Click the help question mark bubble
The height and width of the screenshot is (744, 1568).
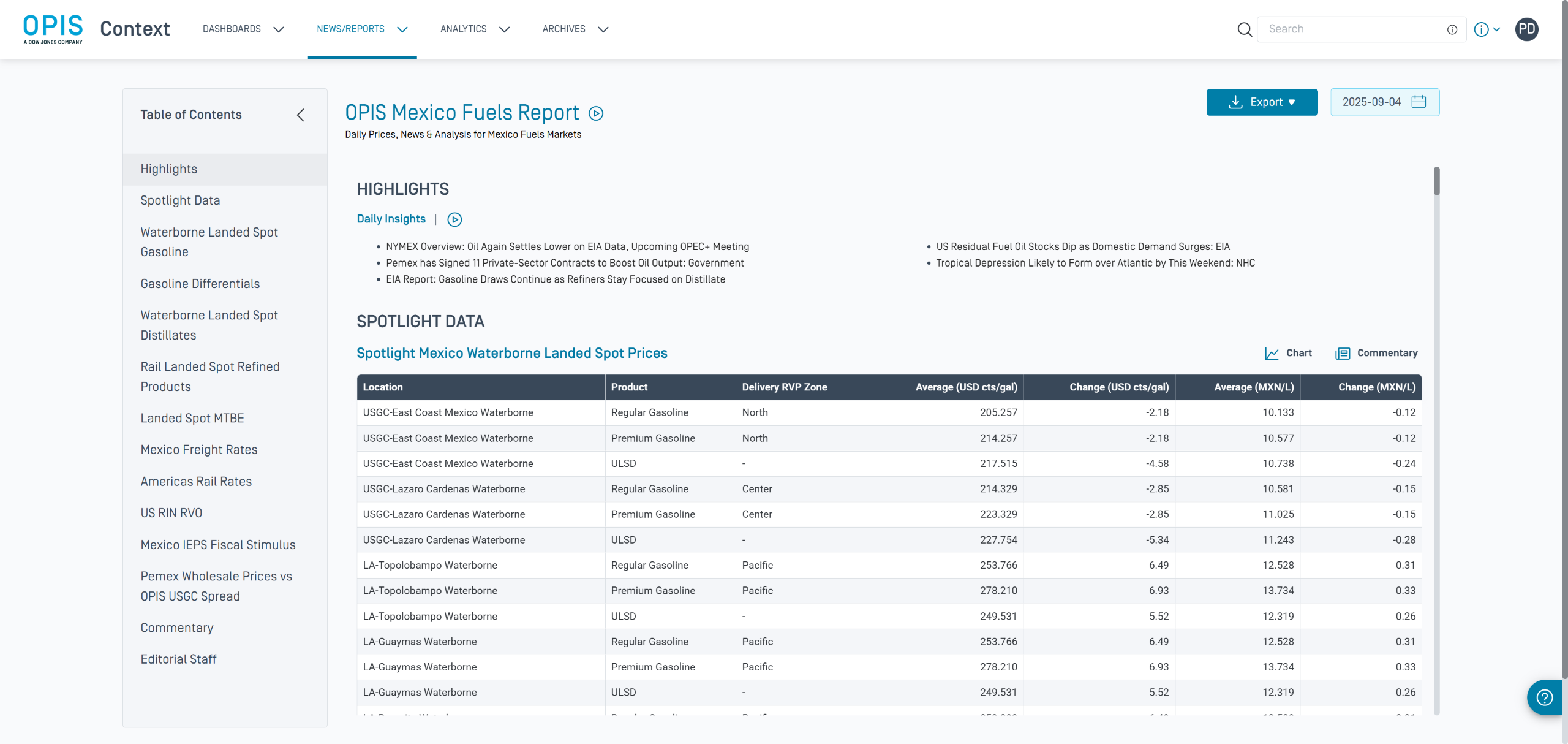1545,697
